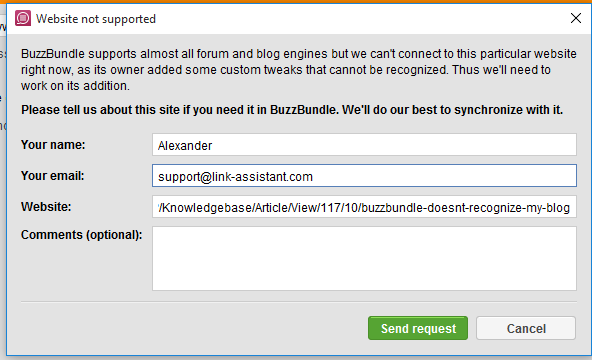Click the name text "Alexander"

[185, 146]
